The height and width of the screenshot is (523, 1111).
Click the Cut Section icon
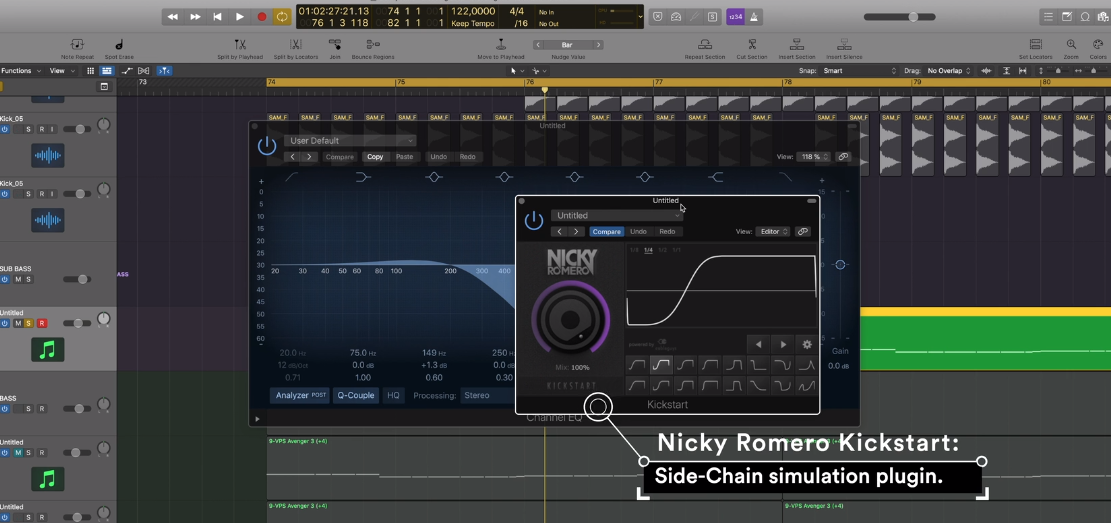coord(752,45)
